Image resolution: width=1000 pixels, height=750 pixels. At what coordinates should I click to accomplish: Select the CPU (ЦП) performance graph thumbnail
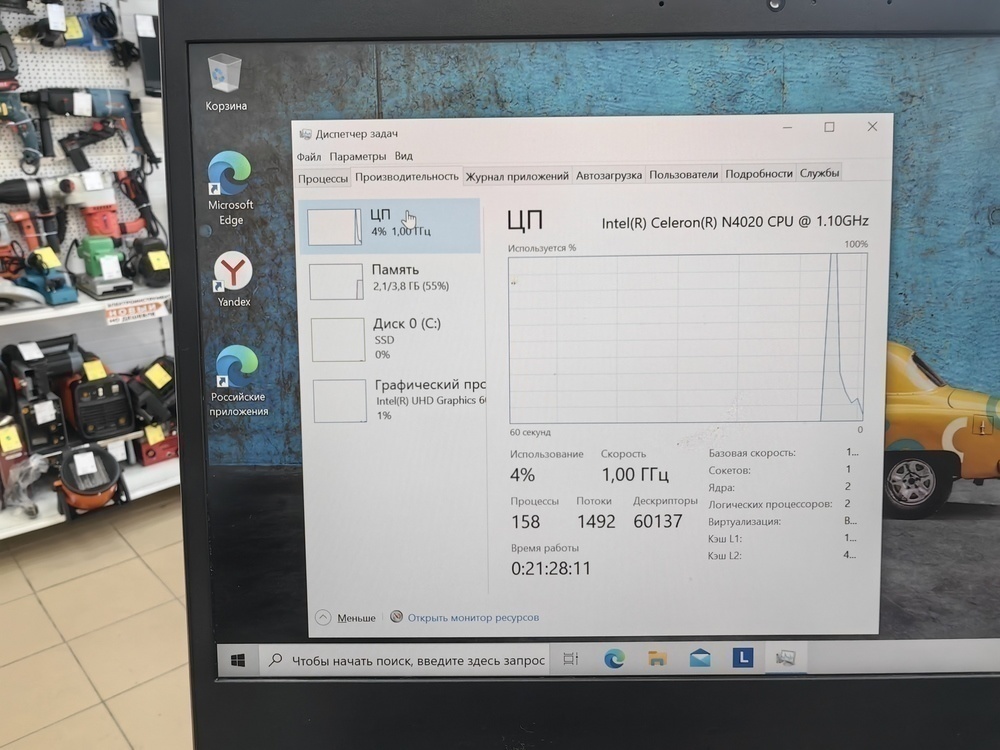336,225
